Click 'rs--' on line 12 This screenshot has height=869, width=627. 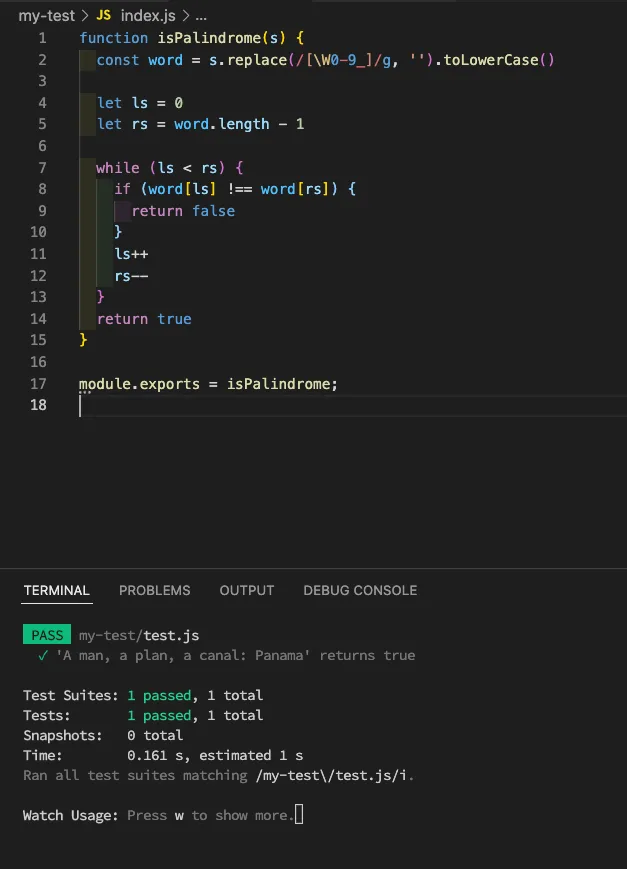click(x=131, y=275)
